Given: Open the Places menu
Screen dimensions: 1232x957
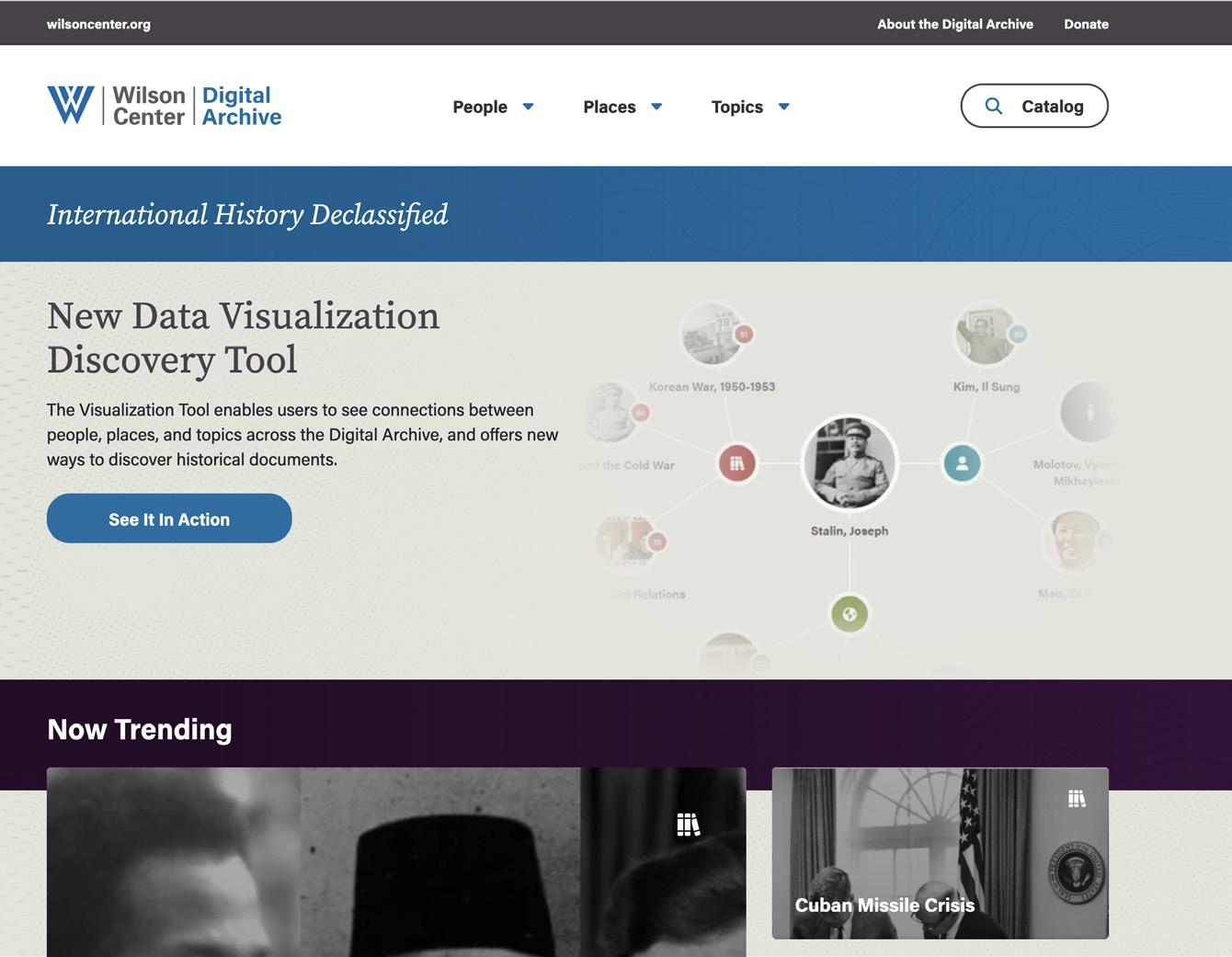Looking at the screenshot, I should point(610,107).
